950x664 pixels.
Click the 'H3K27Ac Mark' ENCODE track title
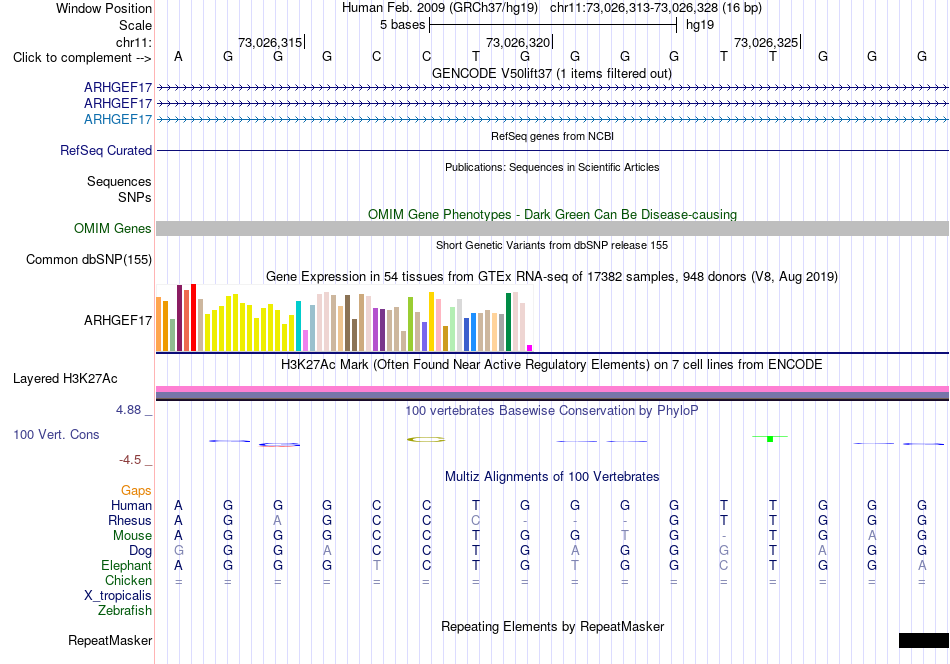pyautogui.click(x=552, y=365)
